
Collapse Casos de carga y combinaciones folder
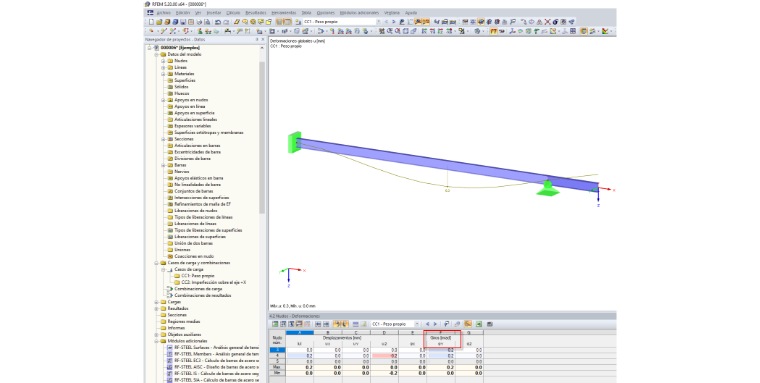point(157,263)
